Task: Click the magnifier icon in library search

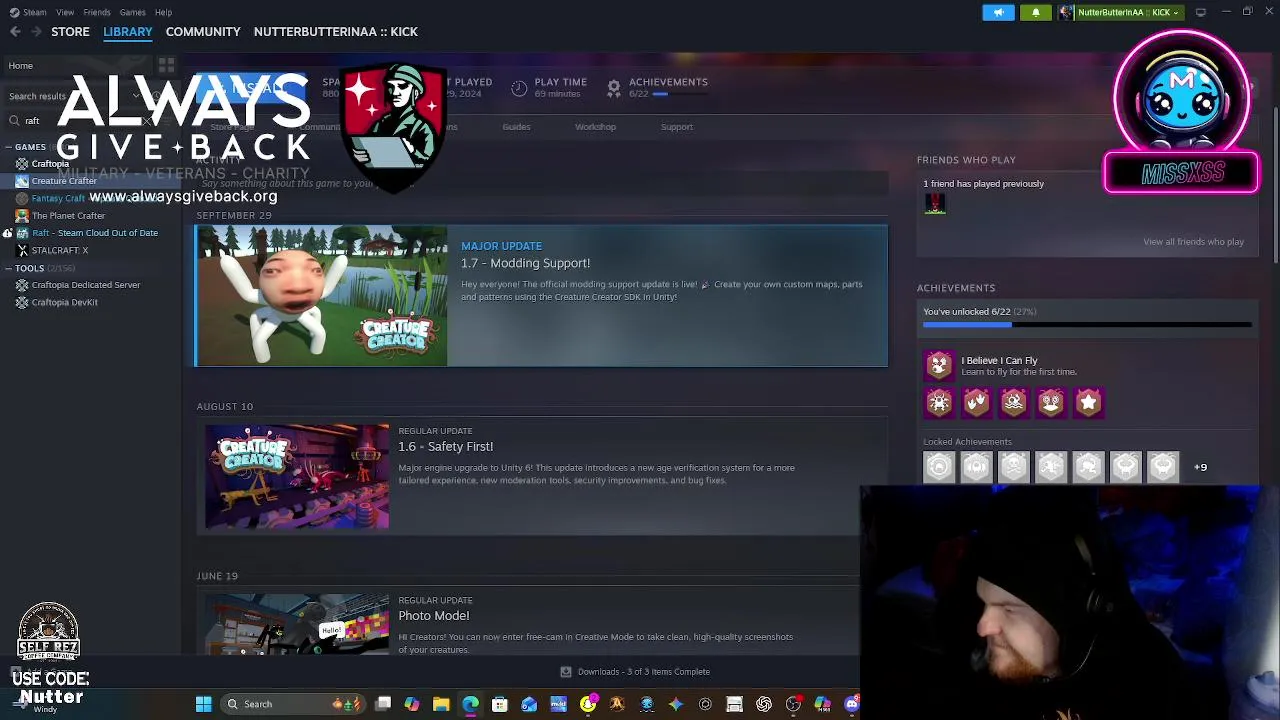Action: (14, 121)
